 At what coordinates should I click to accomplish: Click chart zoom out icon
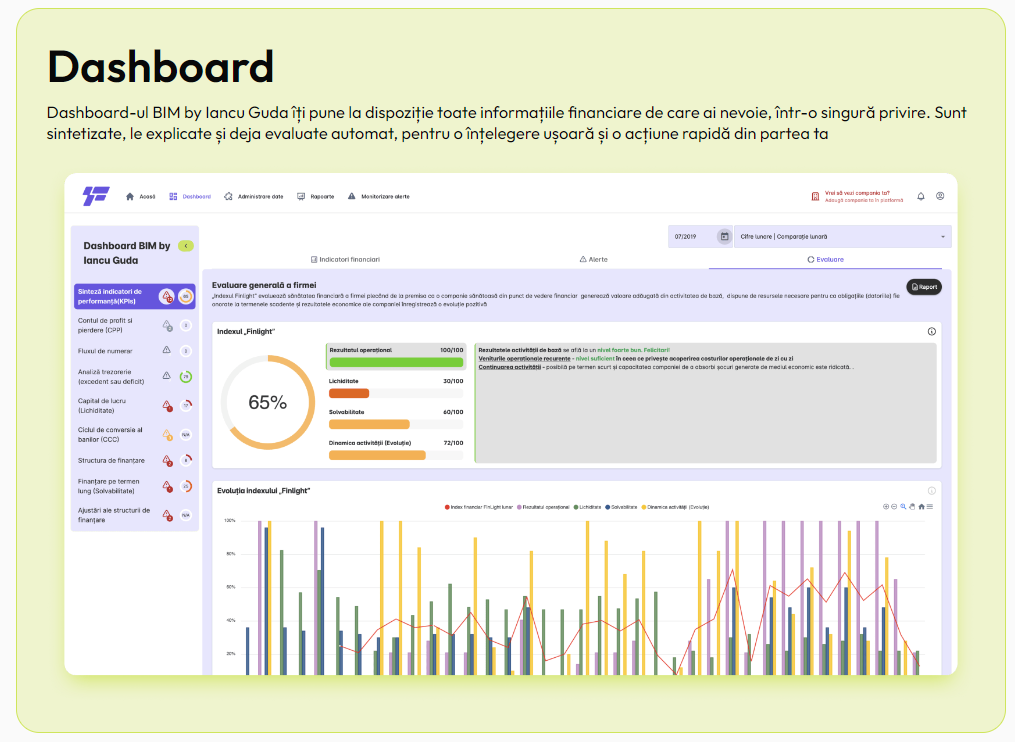click(894, 506)
